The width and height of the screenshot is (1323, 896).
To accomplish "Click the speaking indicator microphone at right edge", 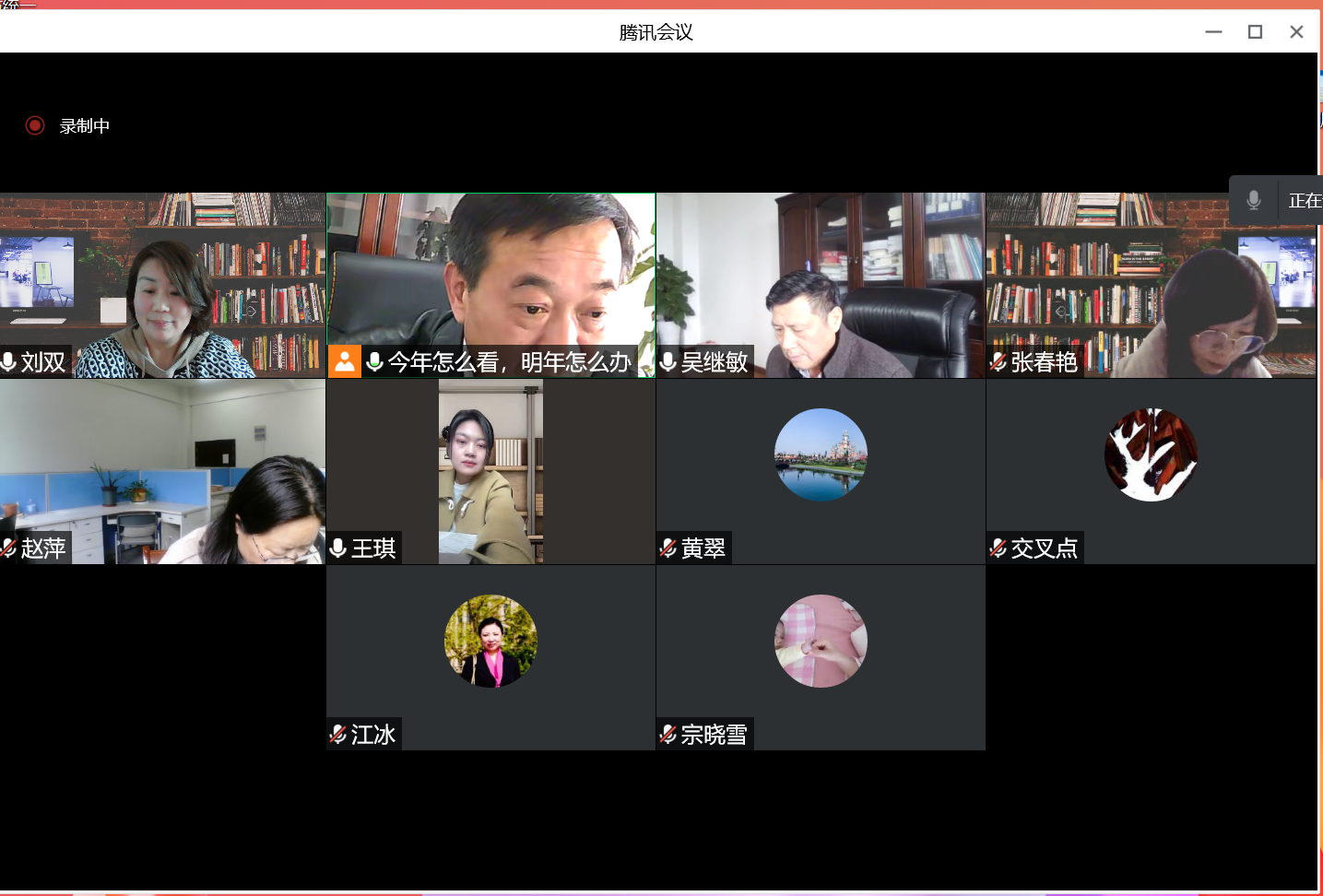I will [1253, 200].
